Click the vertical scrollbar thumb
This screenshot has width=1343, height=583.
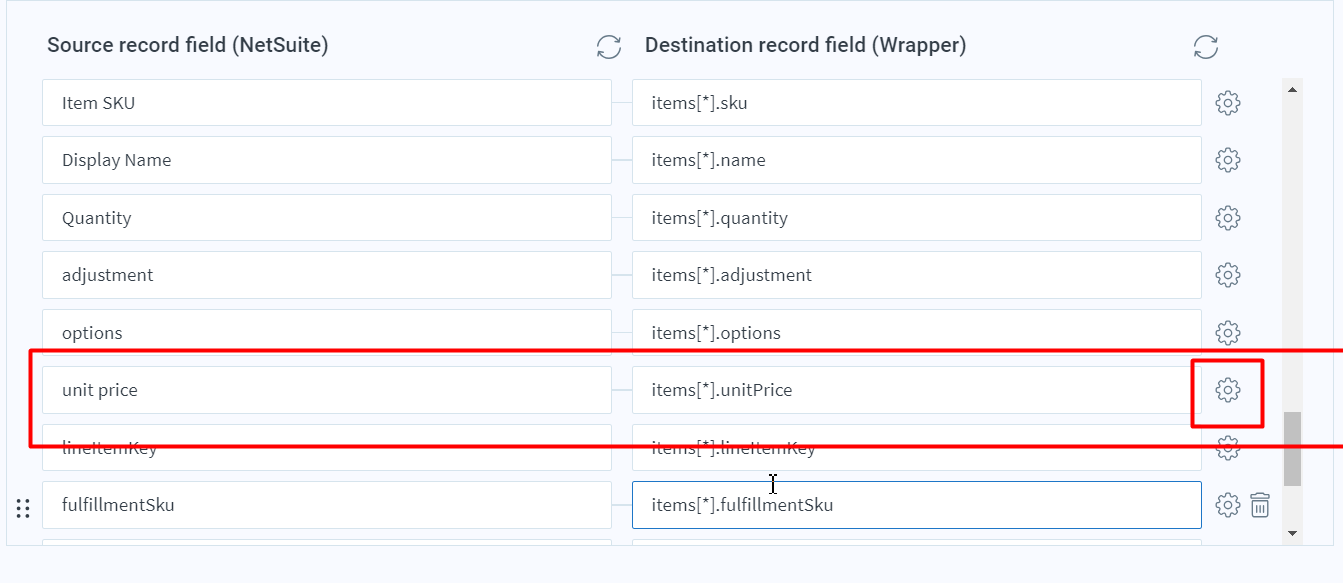[x=1292, y=448]
